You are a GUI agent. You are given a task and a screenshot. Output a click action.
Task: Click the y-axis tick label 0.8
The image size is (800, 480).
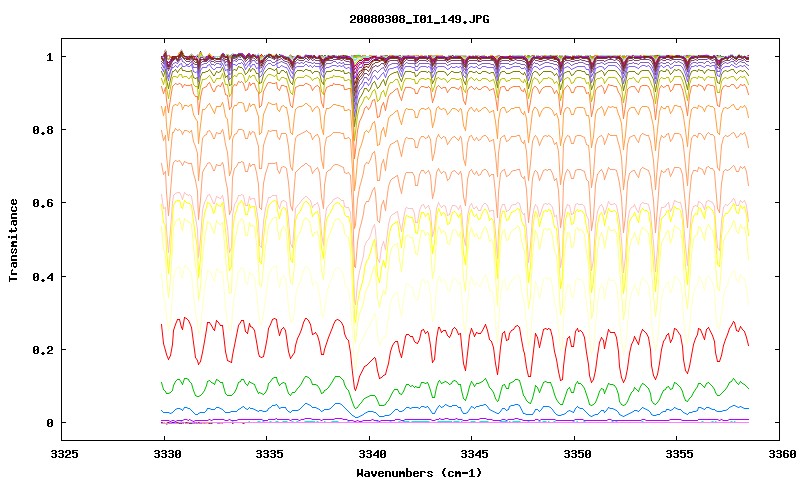coord(43,130)
